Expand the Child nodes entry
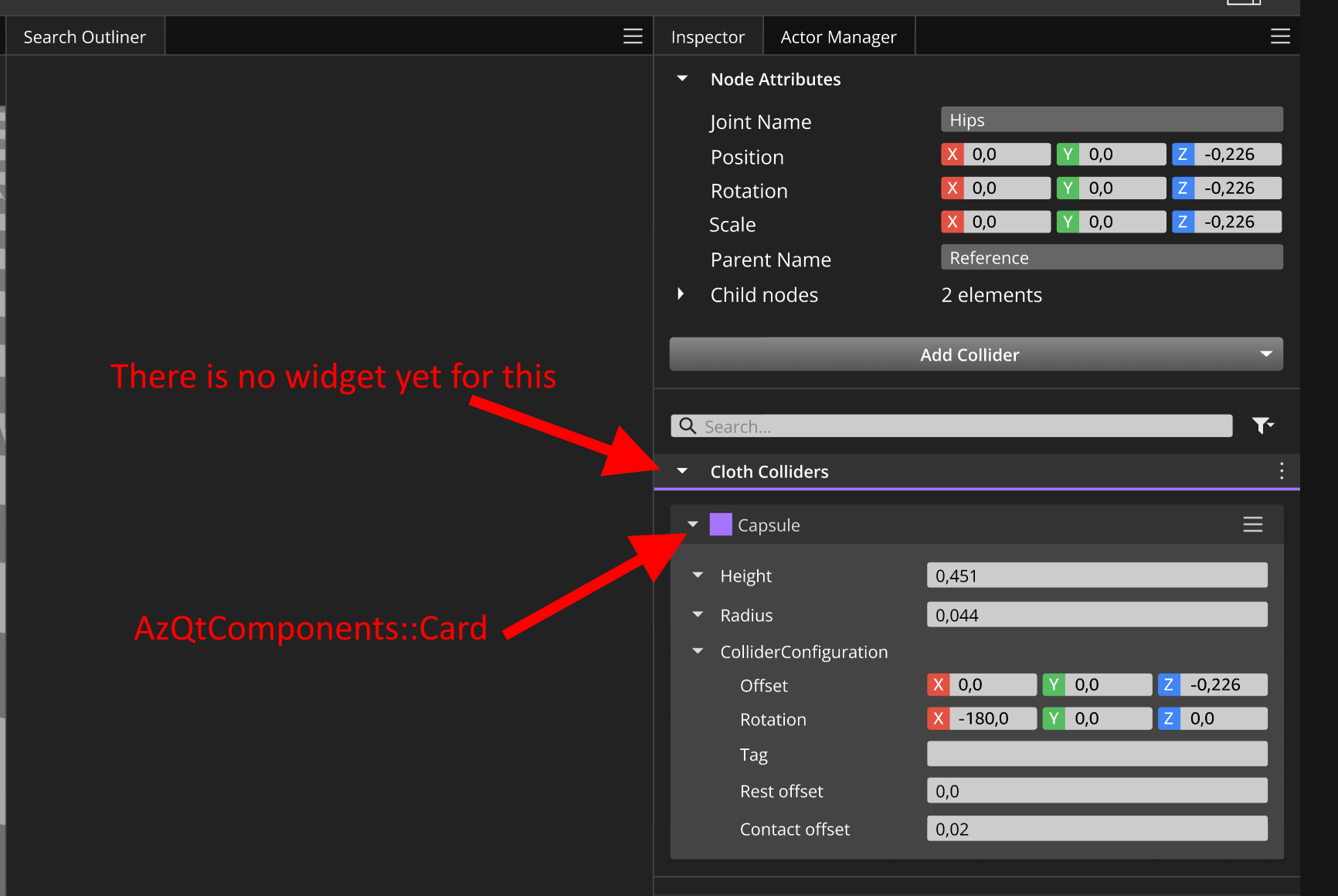Screen dimensions: 1338x896 tap(681, 294)
